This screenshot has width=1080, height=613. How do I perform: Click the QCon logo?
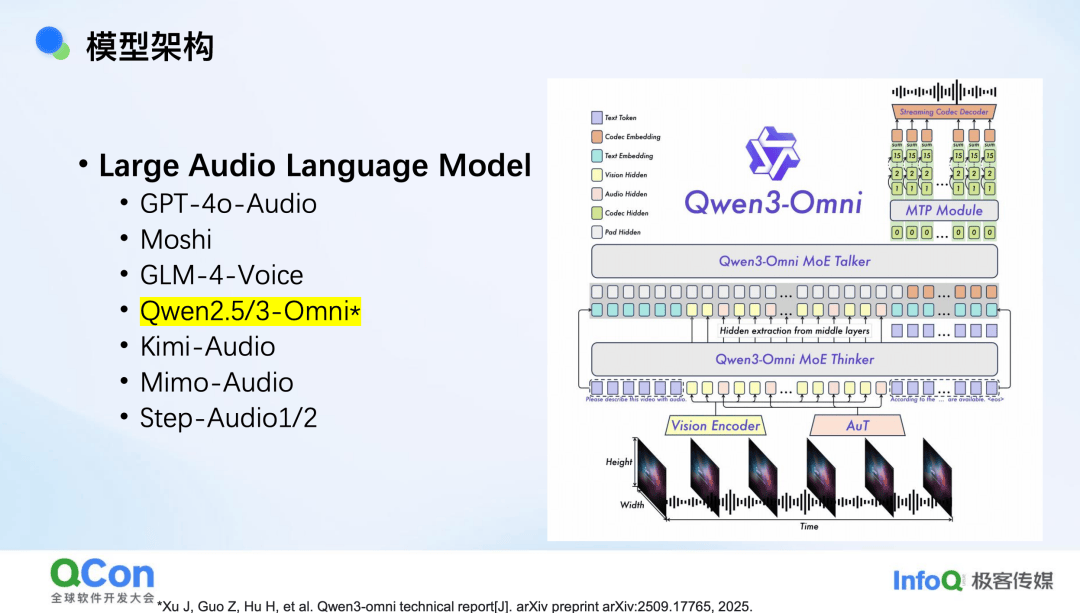[102, 574]
